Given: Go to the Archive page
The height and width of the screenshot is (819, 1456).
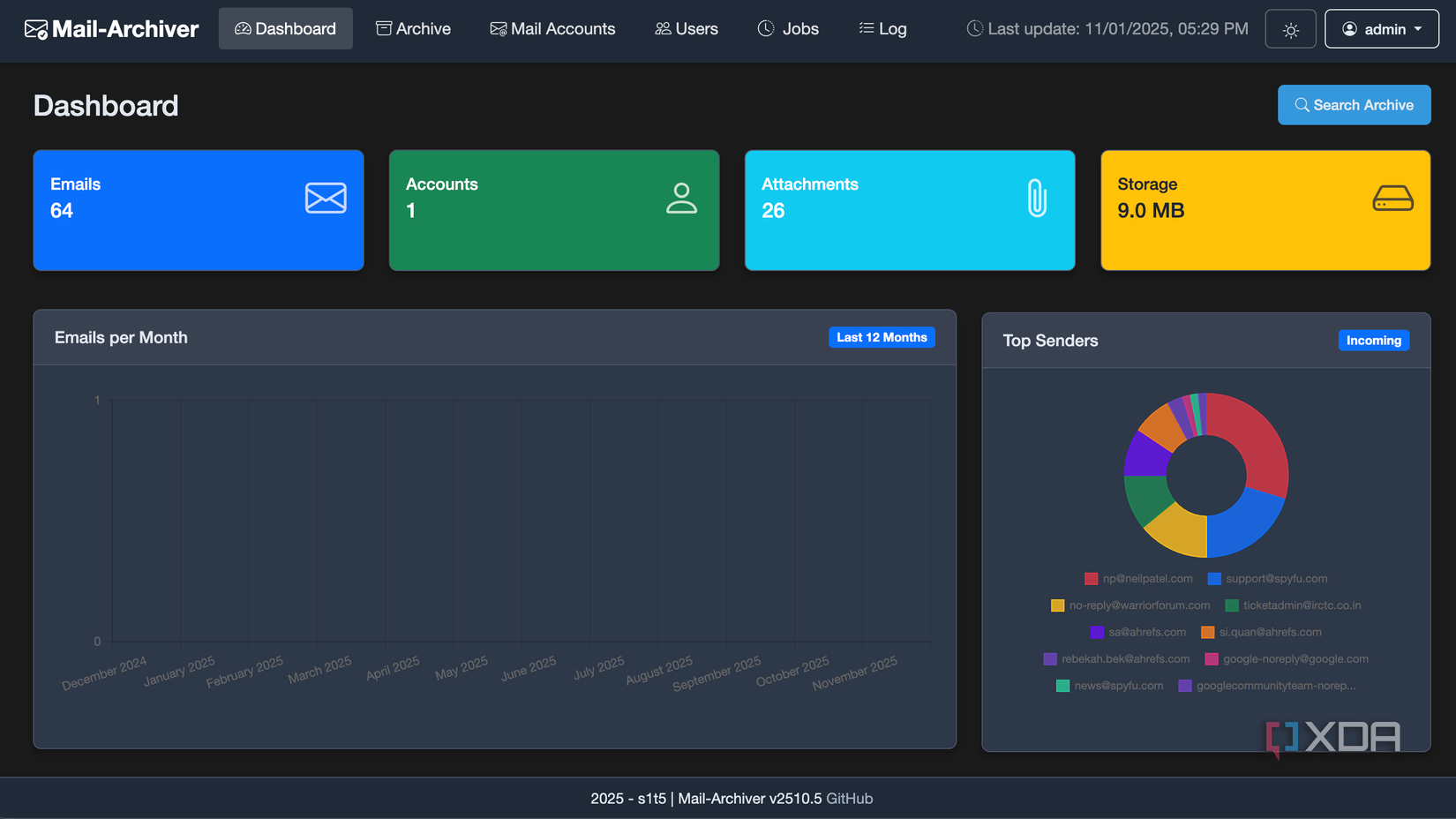Looking at the screenshot, I should pos(413,29).
